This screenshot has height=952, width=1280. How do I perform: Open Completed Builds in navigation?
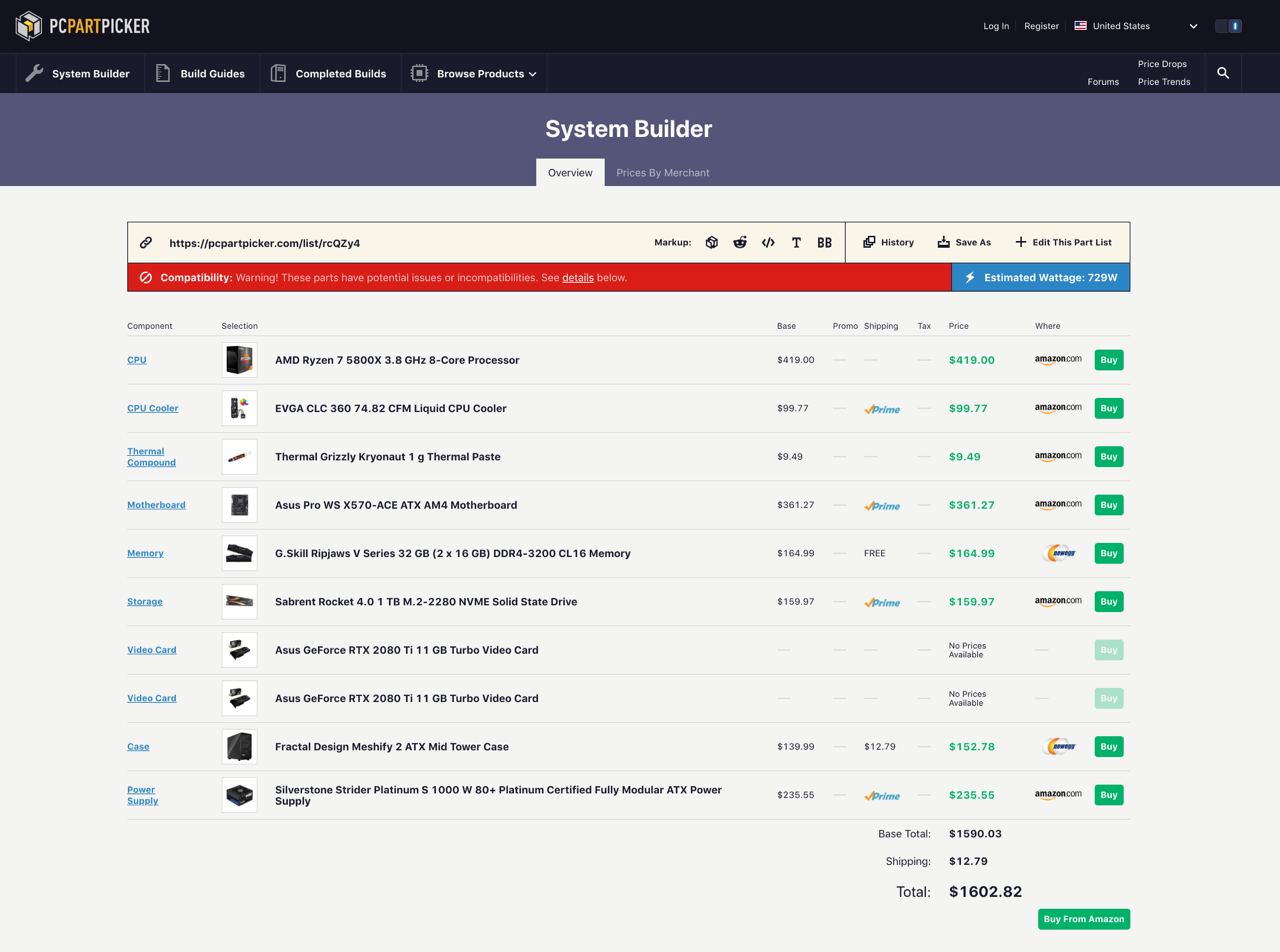(x=329, y=73)
